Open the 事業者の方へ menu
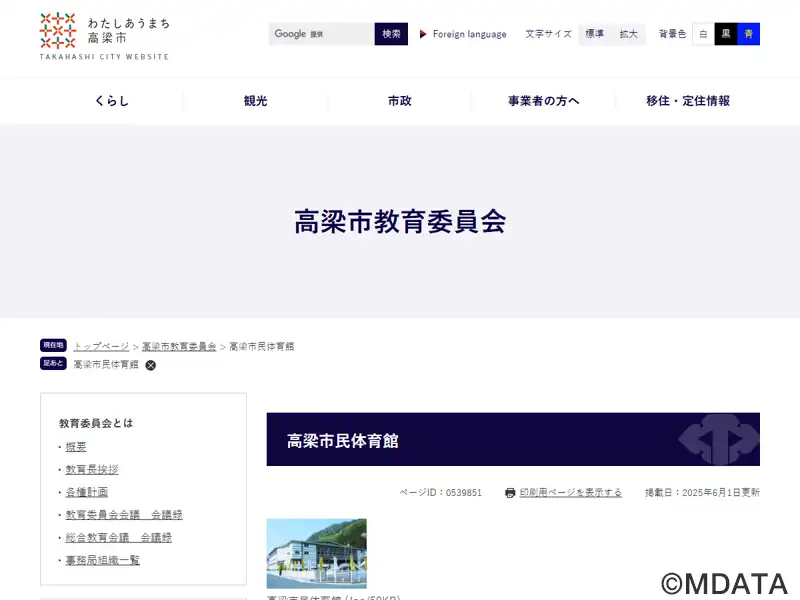Viewport: 800px width, 600px height. 544,101
